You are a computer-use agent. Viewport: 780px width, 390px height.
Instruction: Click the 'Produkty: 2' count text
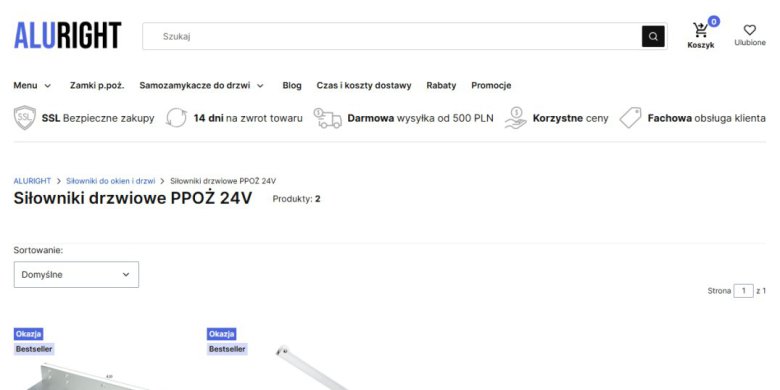[296, 199]
